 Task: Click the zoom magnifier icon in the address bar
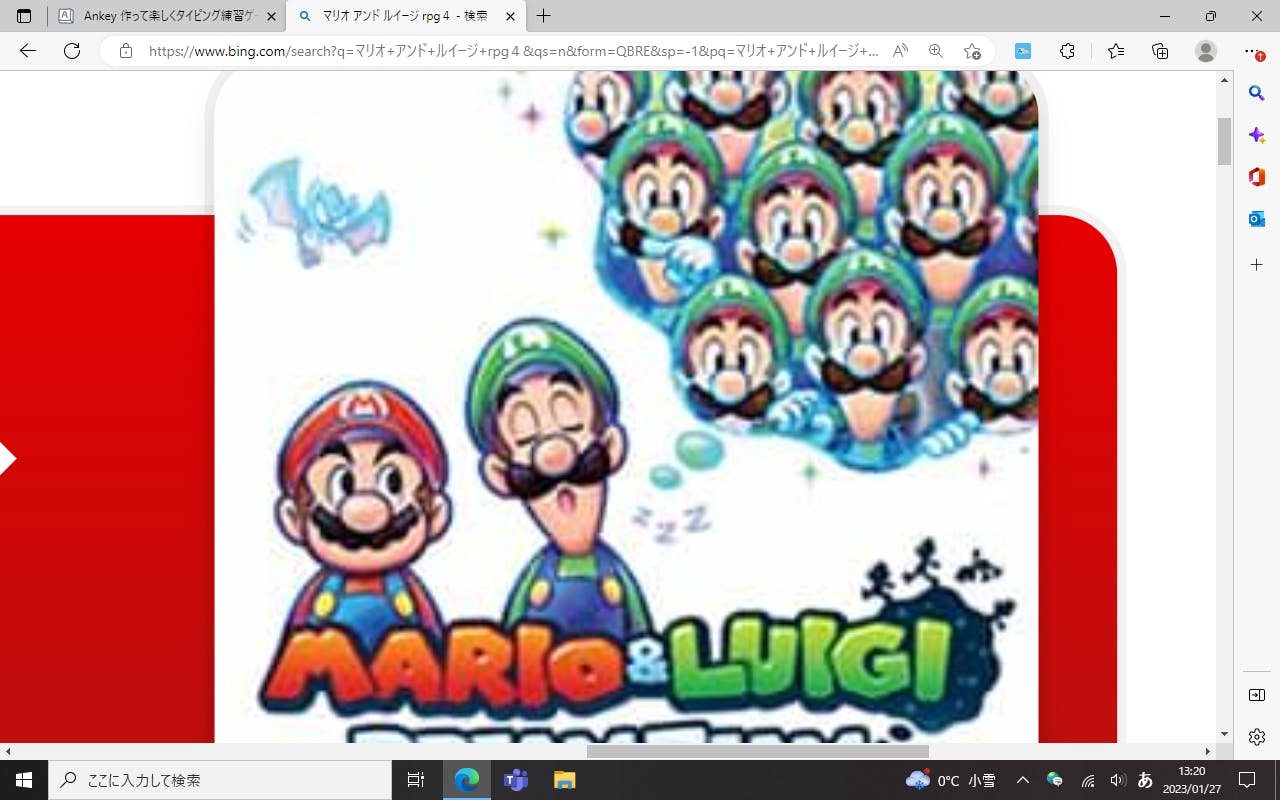[936, 51]
